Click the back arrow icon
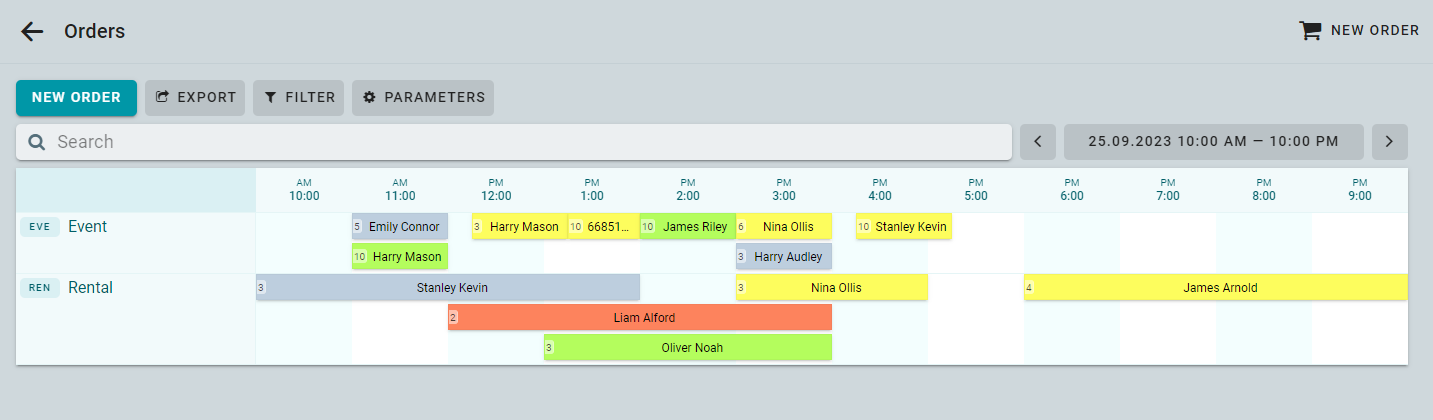The height and width of the screenshot is (420, 1433). (x=32, y=31)
